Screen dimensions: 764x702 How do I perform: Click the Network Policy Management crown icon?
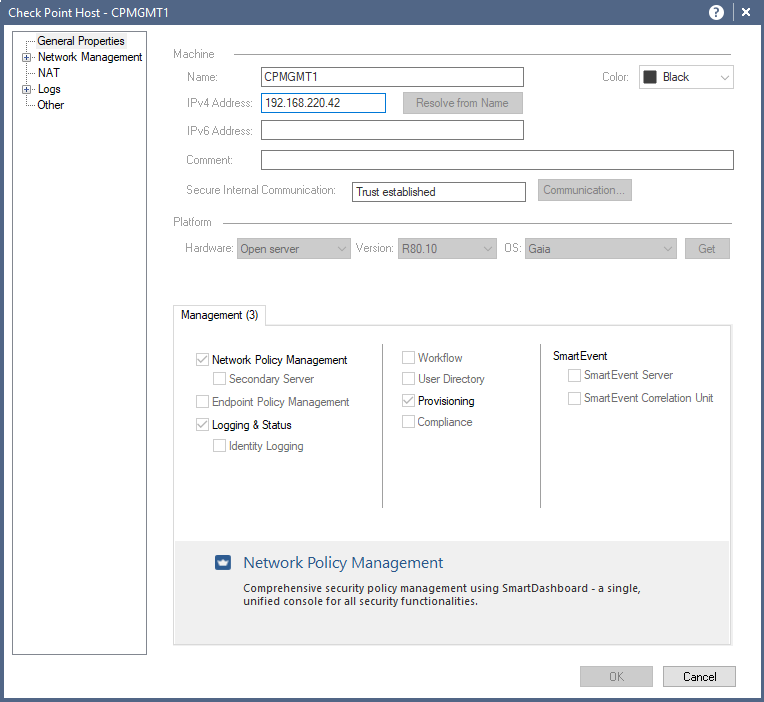(223, 563)
